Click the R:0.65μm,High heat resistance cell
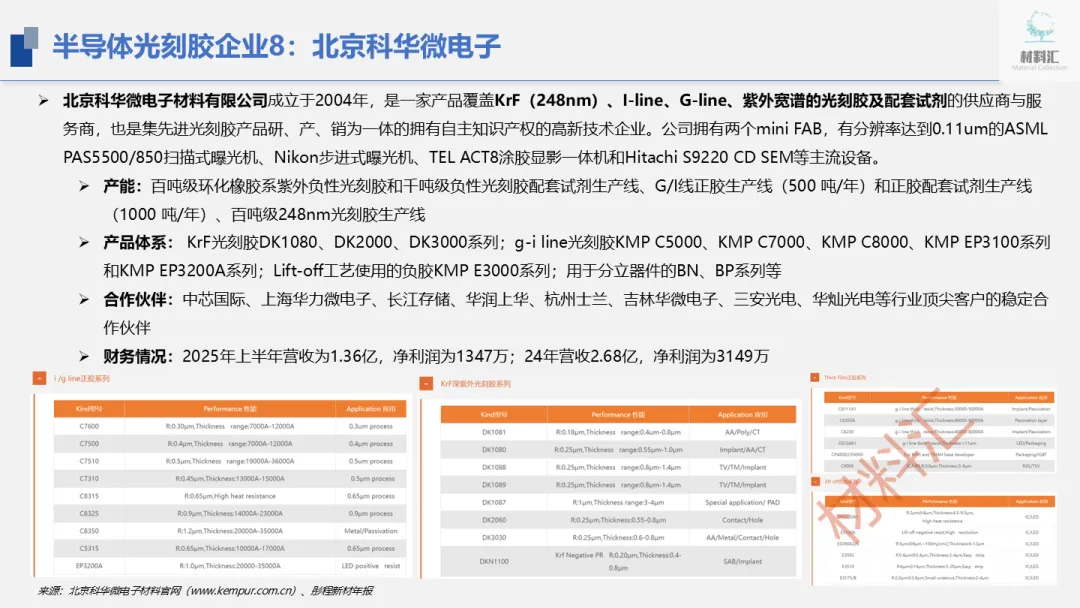Screen dimensions: 1080x608 [x=230, y=496]
